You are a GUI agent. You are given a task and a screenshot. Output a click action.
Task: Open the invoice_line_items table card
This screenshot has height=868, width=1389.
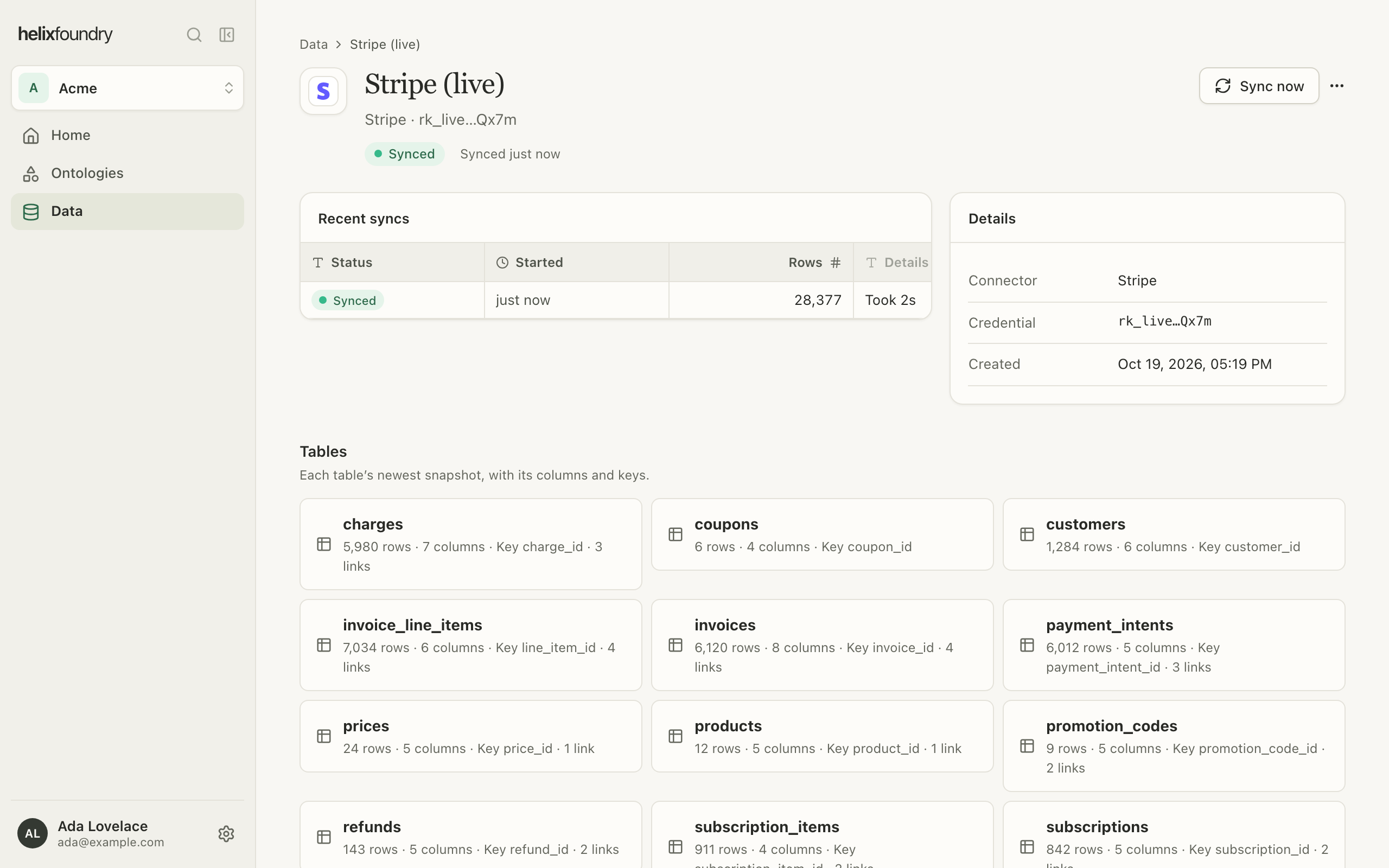point(470,644)
